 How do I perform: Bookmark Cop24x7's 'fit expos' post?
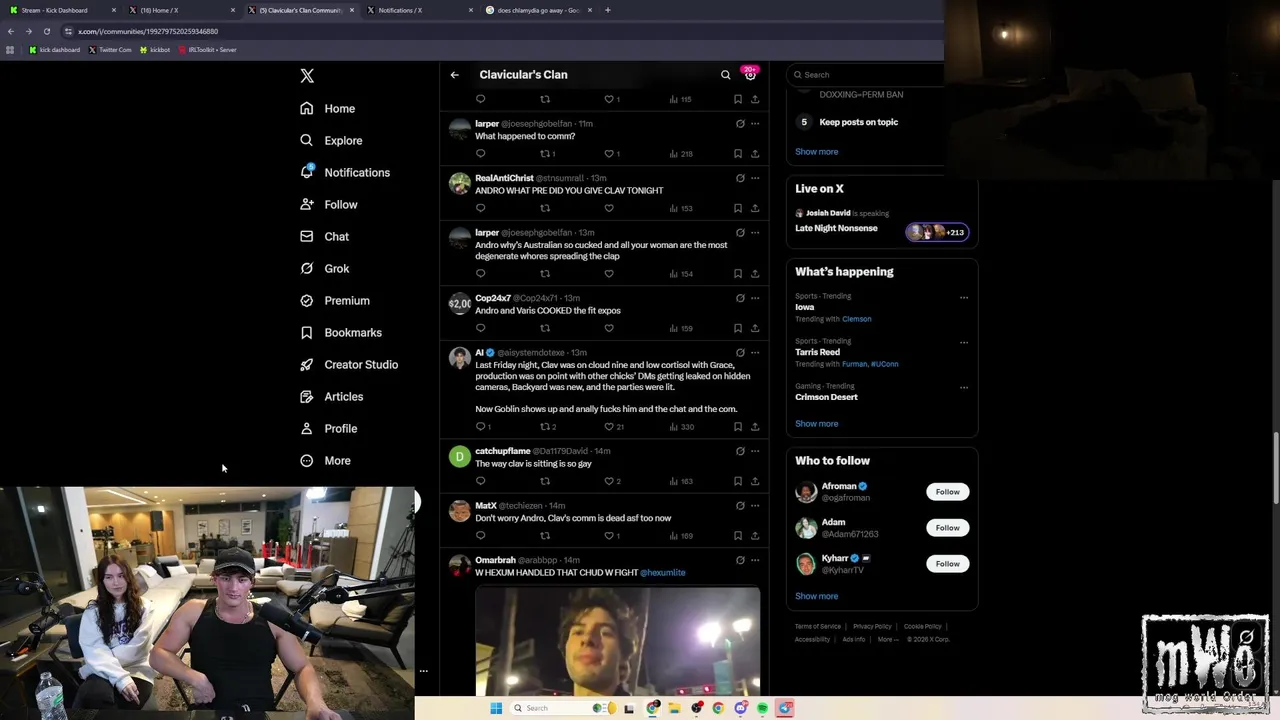click(x=738, y=328)
